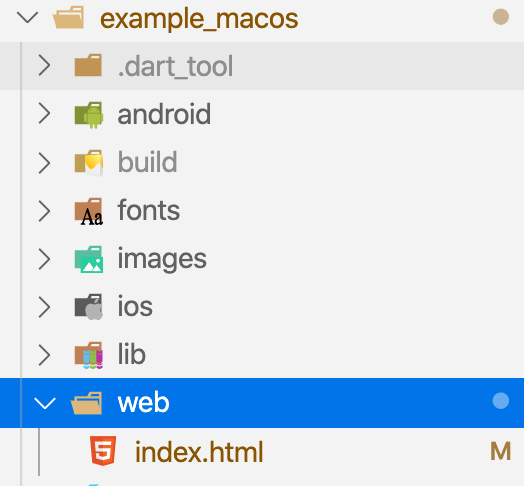This screenshot has width=524, height=486.
Task: Click the build folder icon
Action: point(89,163)
